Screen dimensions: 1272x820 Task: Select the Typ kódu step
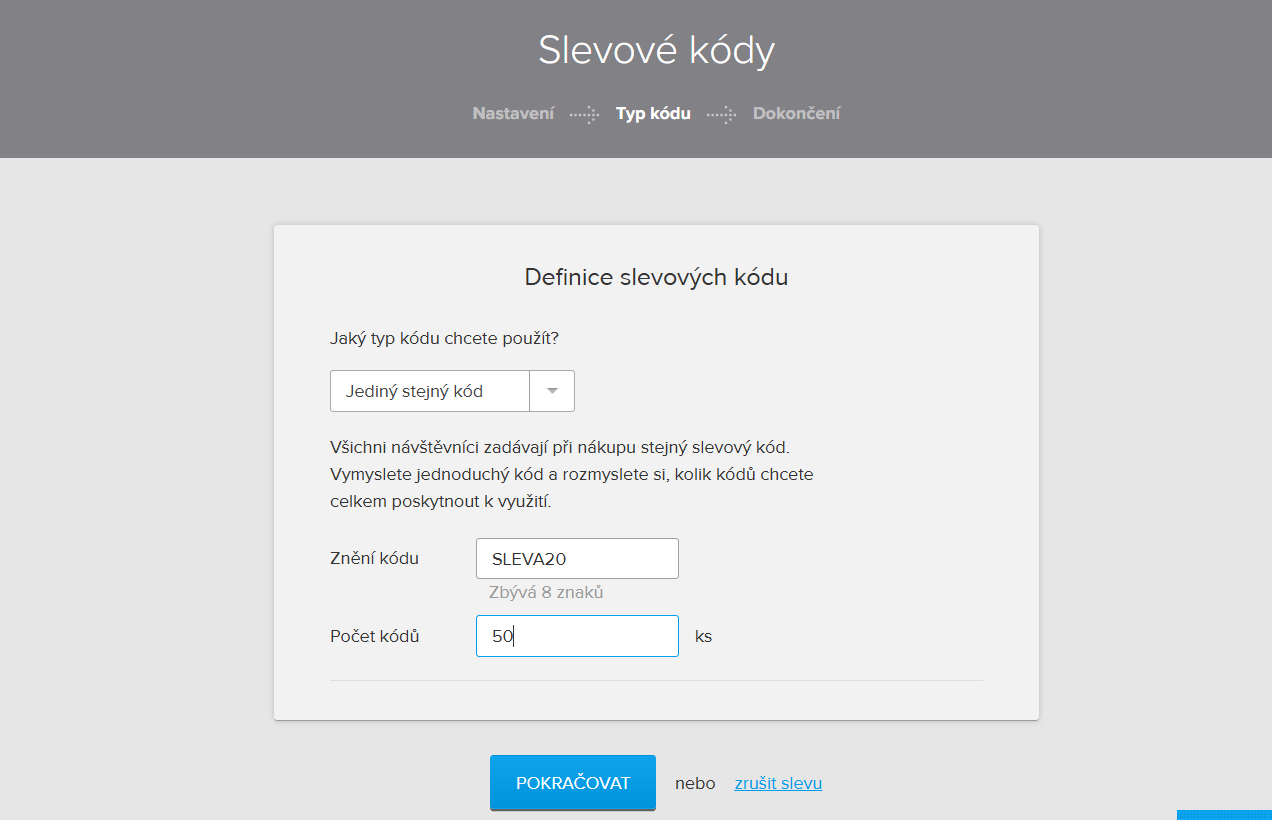point(652,113)
